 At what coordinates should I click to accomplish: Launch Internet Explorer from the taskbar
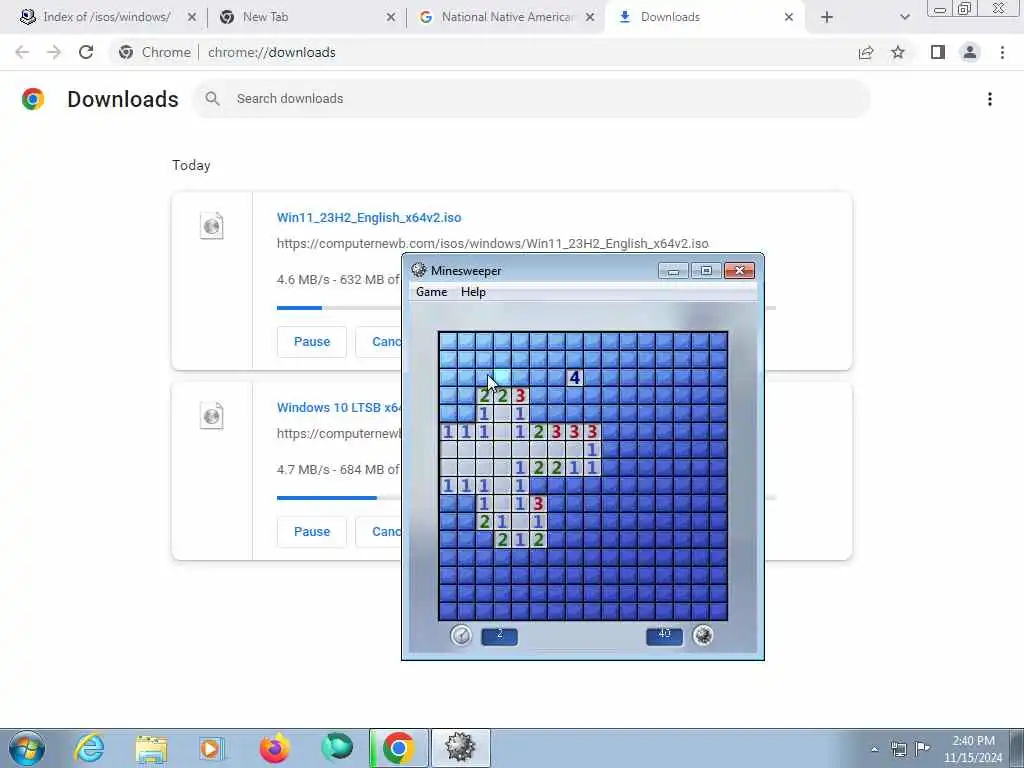(x=89, y=748)
